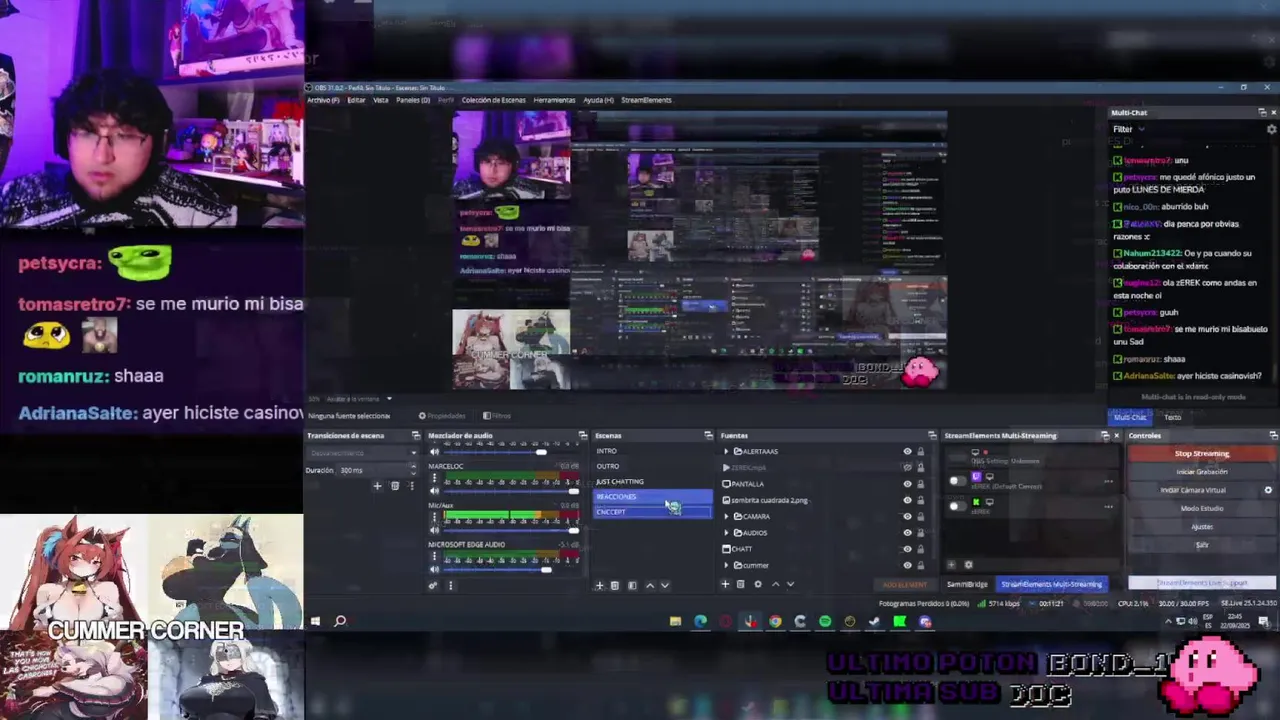Toggle visibility of sombrita cuadrada 2.png
1280x720 pixels.
[907, 500]
